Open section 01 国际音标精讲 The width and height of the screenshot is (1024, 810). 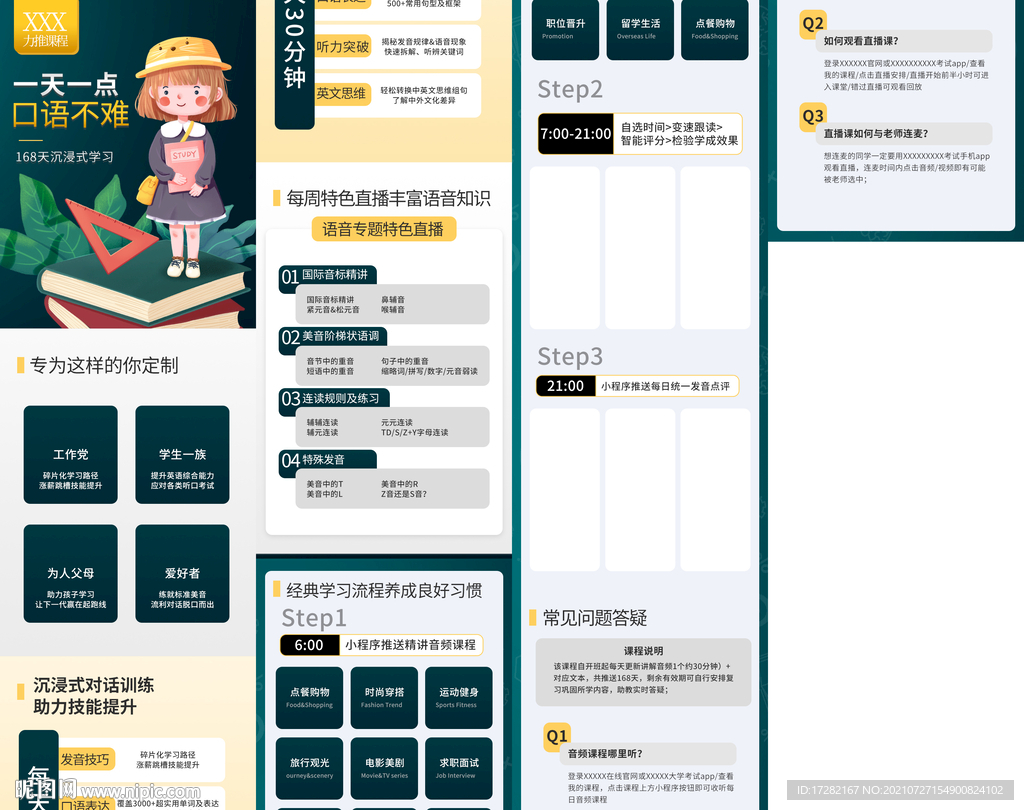328,275
